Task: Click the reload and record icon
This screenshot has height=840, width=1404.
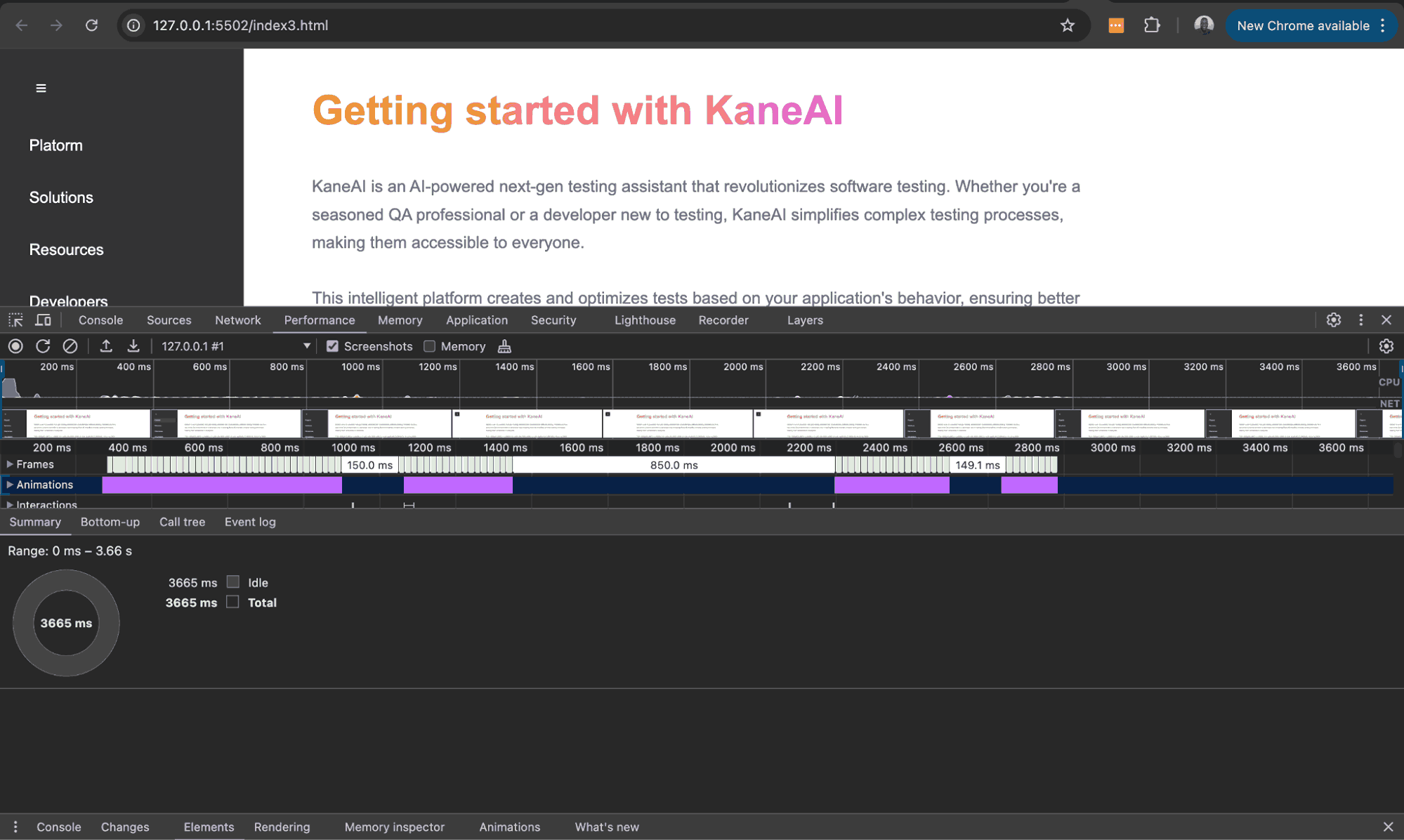Action: point(43,346)
